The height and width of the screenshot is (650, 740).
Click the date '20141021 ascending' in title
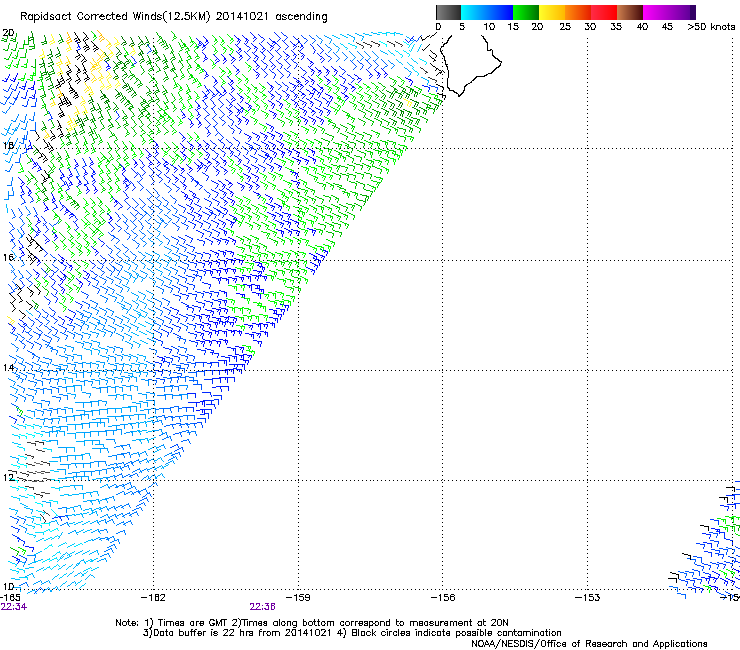click(271, 17)
